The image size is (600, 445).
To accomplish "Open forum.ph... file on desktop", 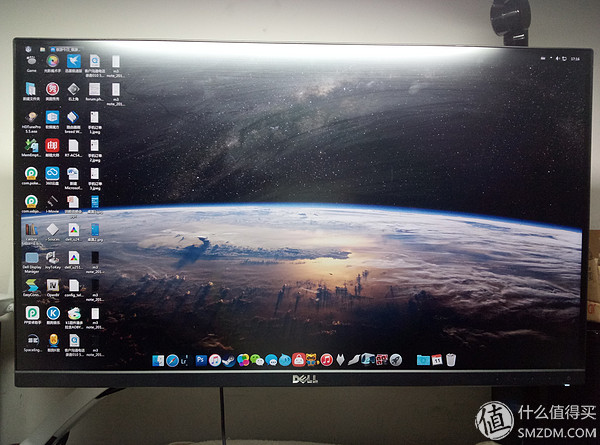I will click(x=94, y=92).
